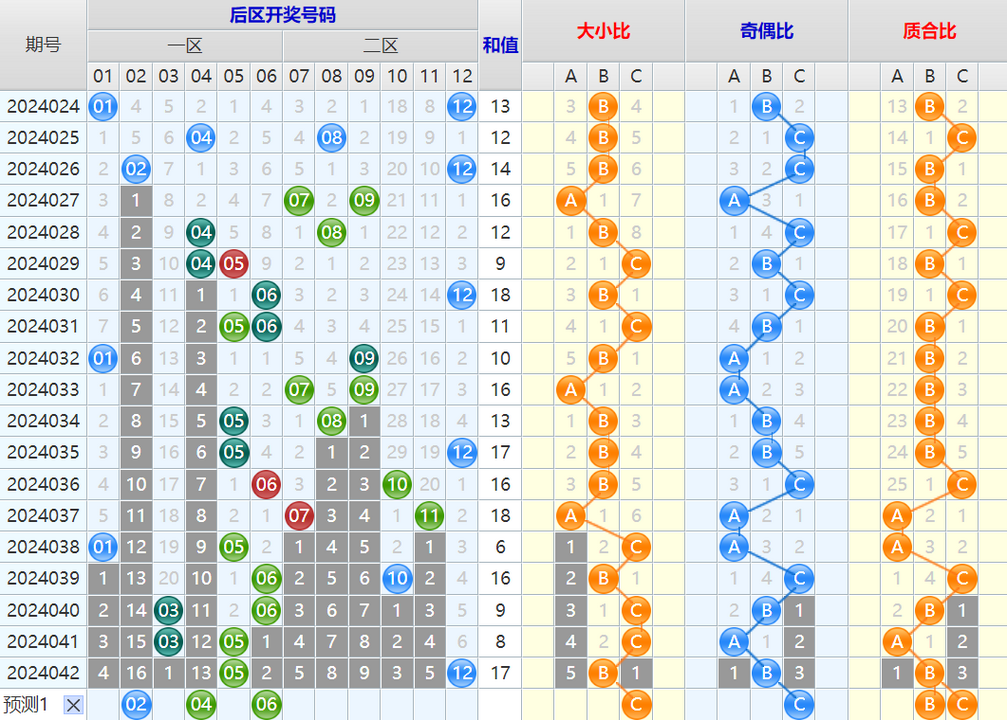Click dark ball 09 in row 2024032
Screen dimensions: 1007x720
tap(365, 358)
